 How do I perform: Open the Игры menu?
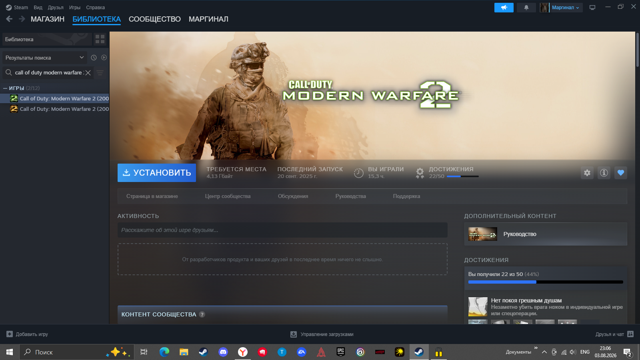coord(74,7)
